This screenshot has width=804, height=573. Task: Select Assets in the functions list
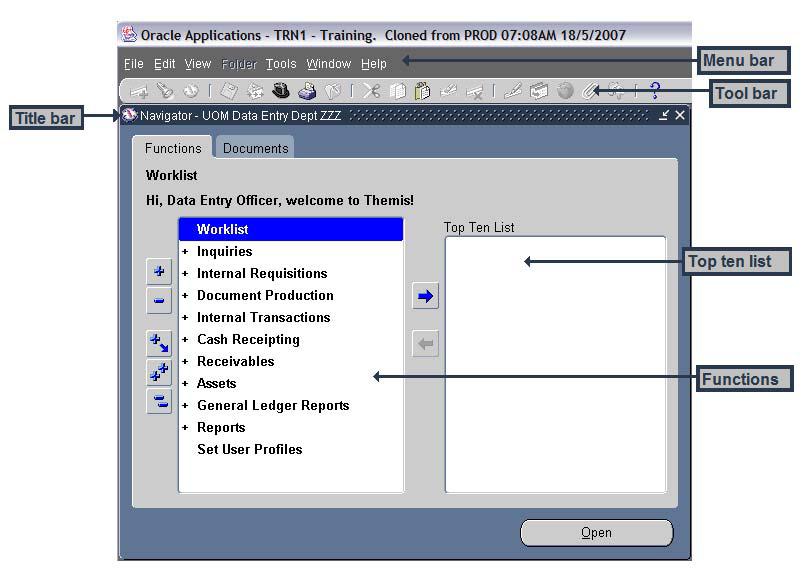tap(216, 384)
